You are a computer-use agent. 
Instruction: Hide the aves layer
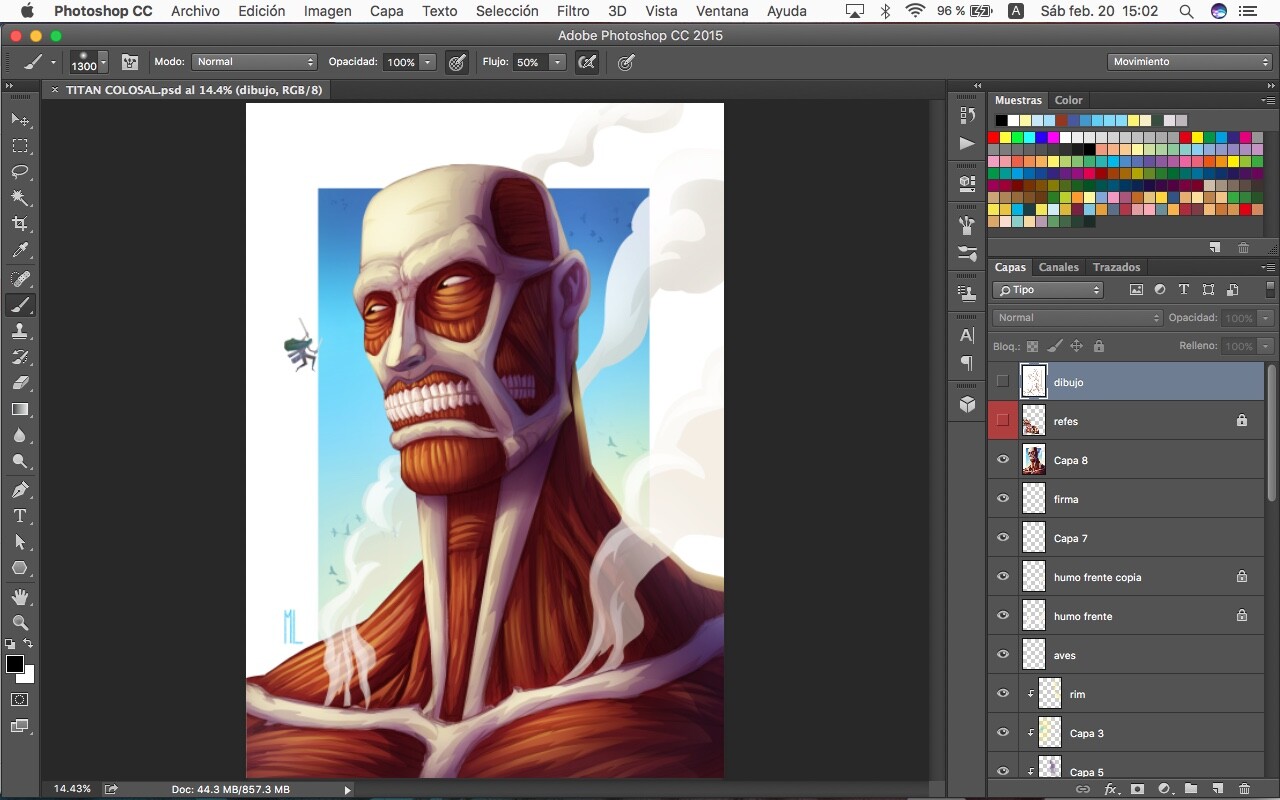click(1003, 655)
